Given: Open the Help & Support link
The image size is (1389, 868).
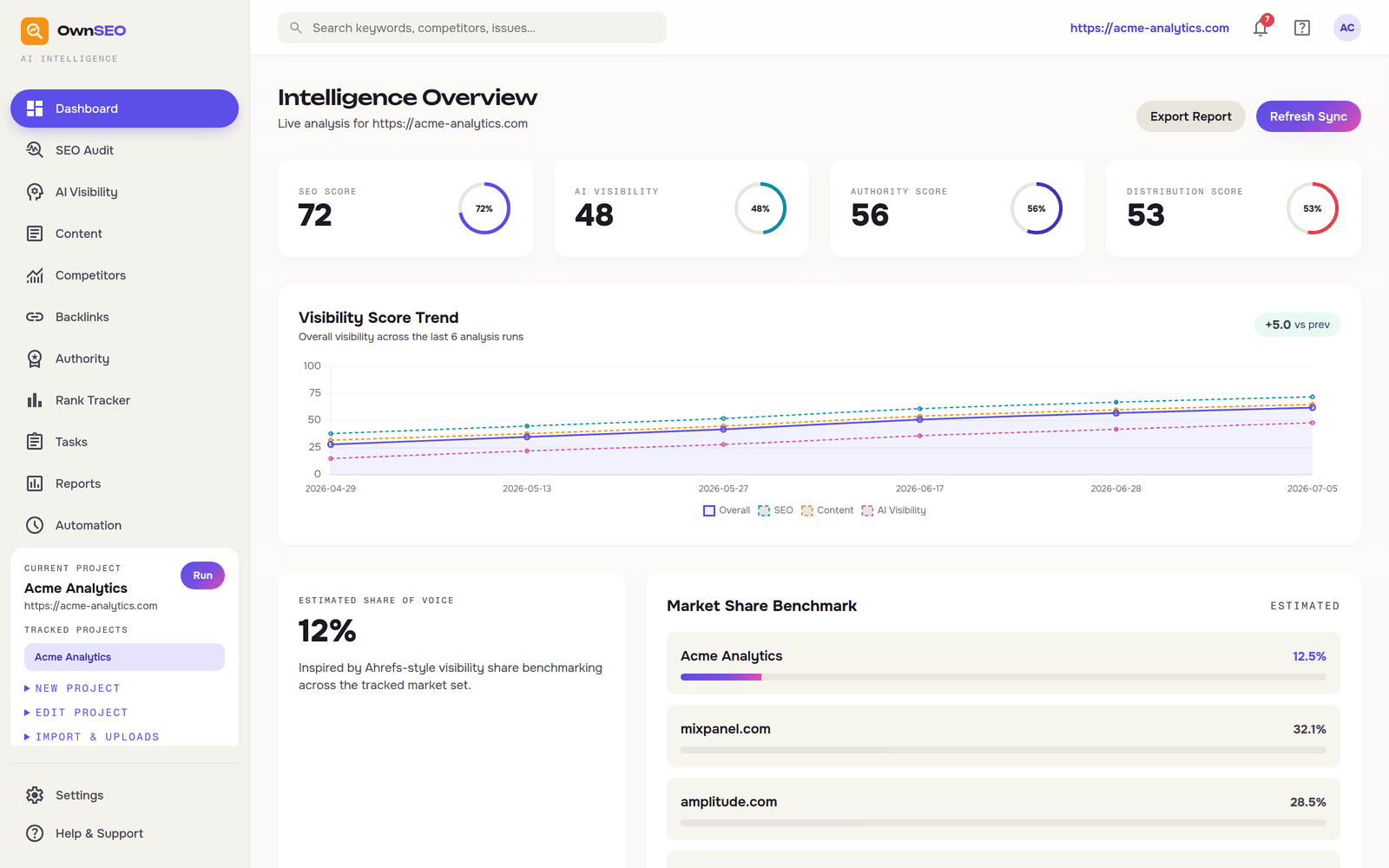Looking at the screenshot, I should click(x=124, y=833).
